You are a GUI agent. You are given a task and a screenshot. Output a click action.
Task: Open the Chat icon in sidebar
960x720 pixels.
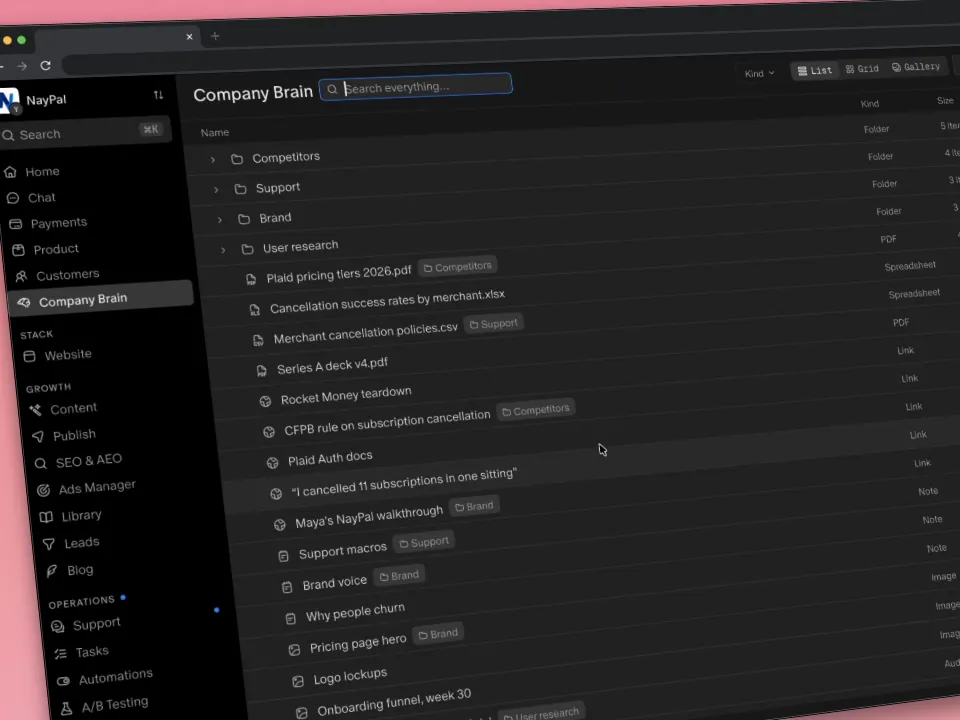[x=13, y=198]
